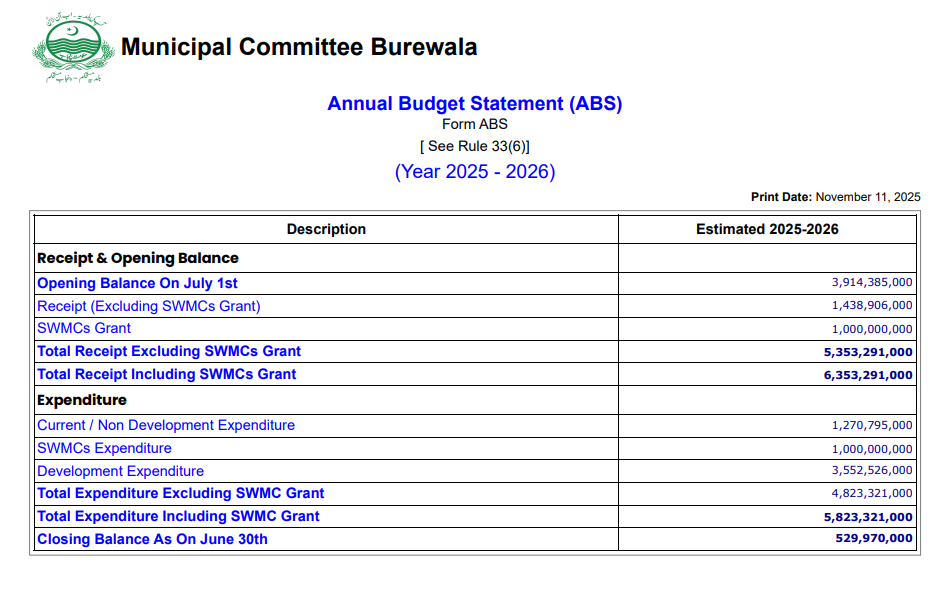
Task: Click the Opening Balance On July 1st link
Action: tap(137, 283)
